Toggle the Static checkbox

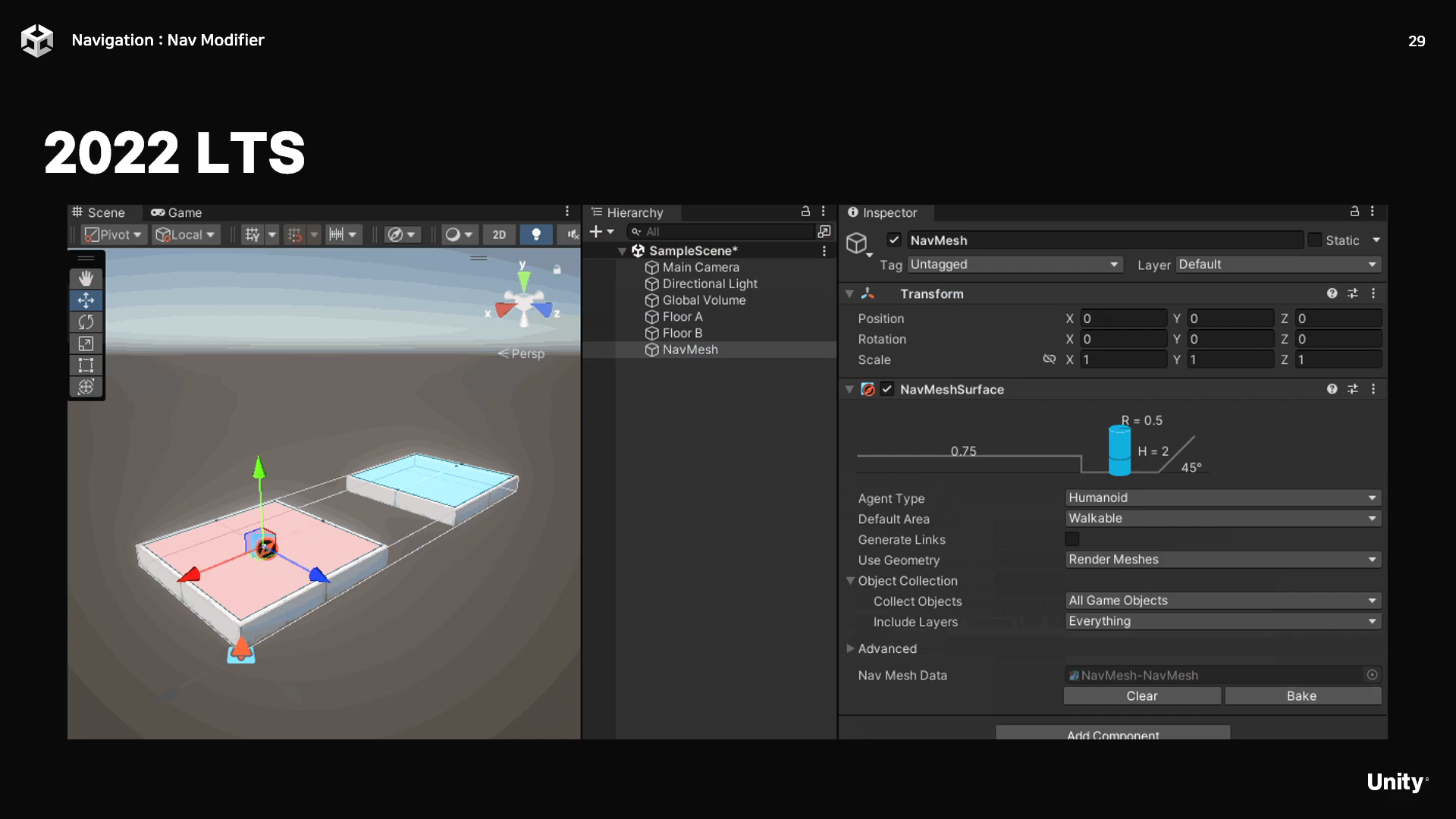1315,240
